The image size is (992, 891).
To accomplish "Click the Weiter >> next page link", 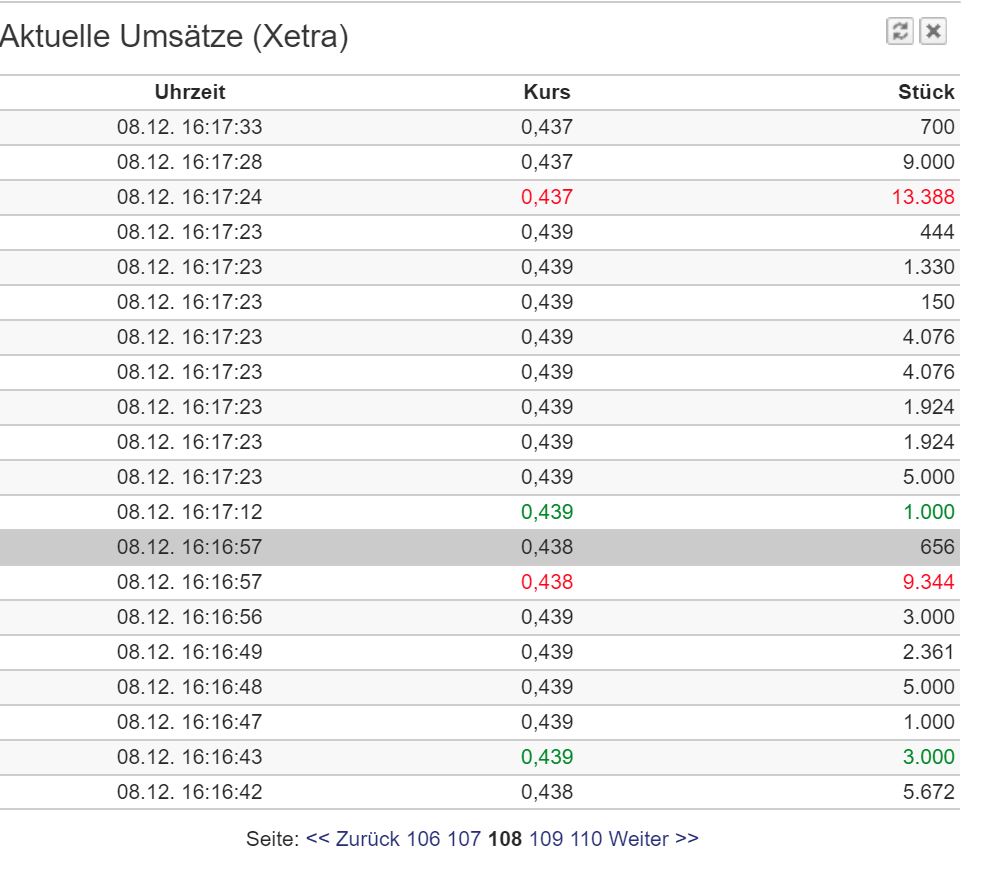I will (654, 838).
